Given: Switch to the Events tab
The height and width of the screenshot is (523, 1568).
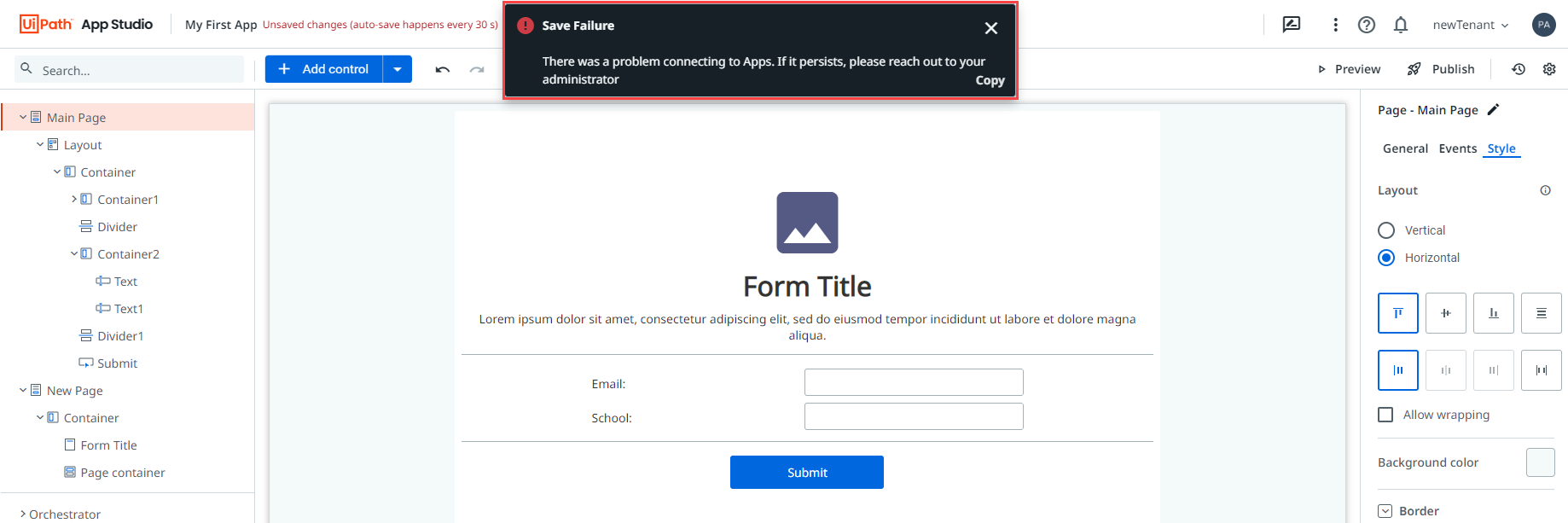Looking at the screenshot, I should (x=1457, y=148).
